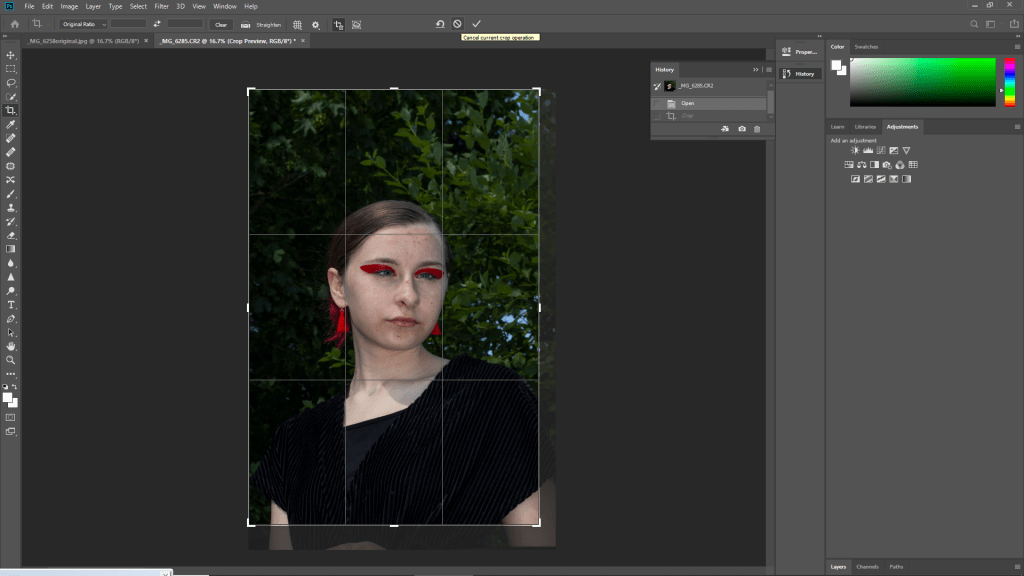Toggle the Content-Aware crop option
This screenshot has height=576, width=1024.
357,24
